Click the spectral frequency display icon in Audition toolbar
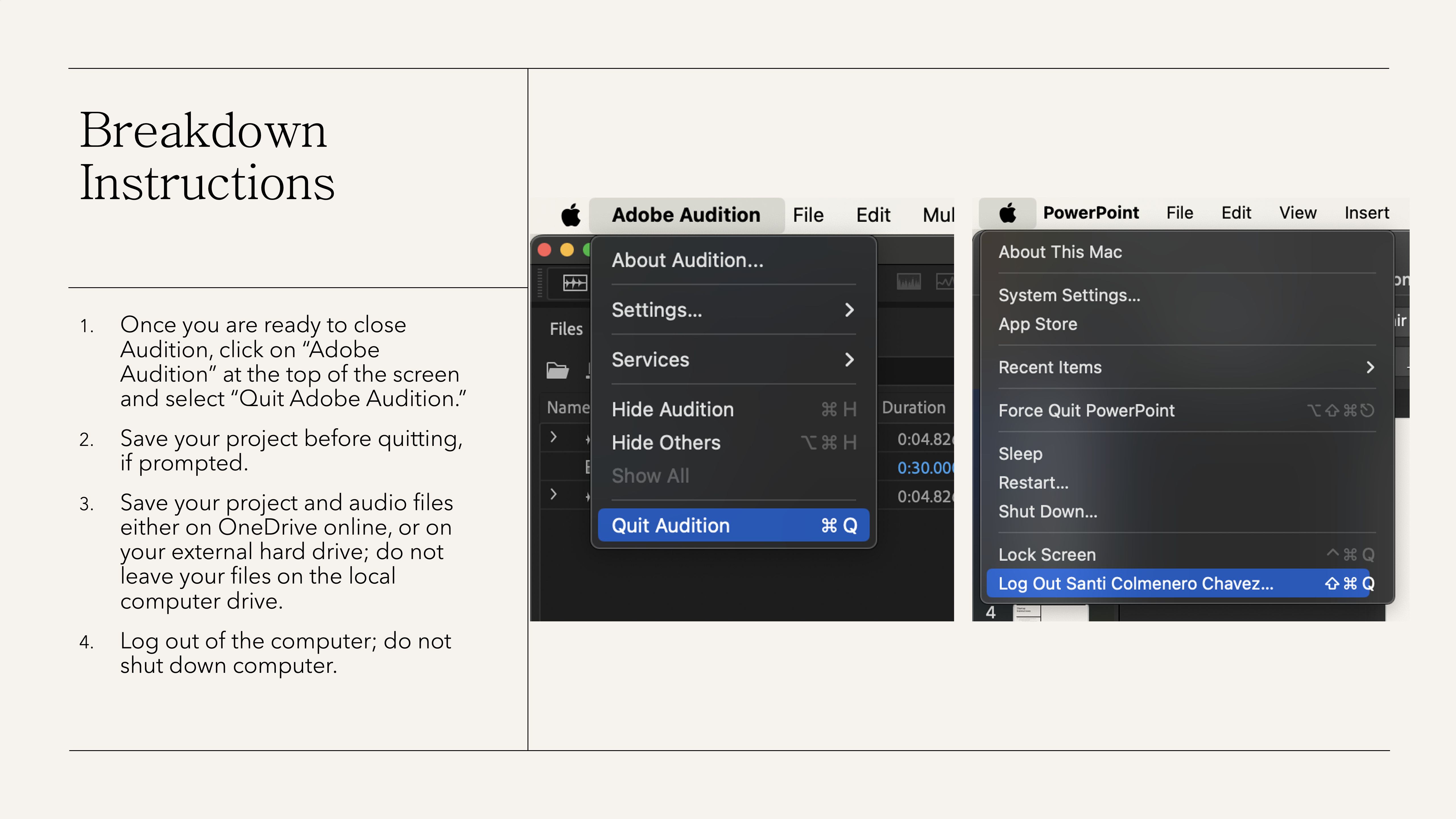 (908, 281)
